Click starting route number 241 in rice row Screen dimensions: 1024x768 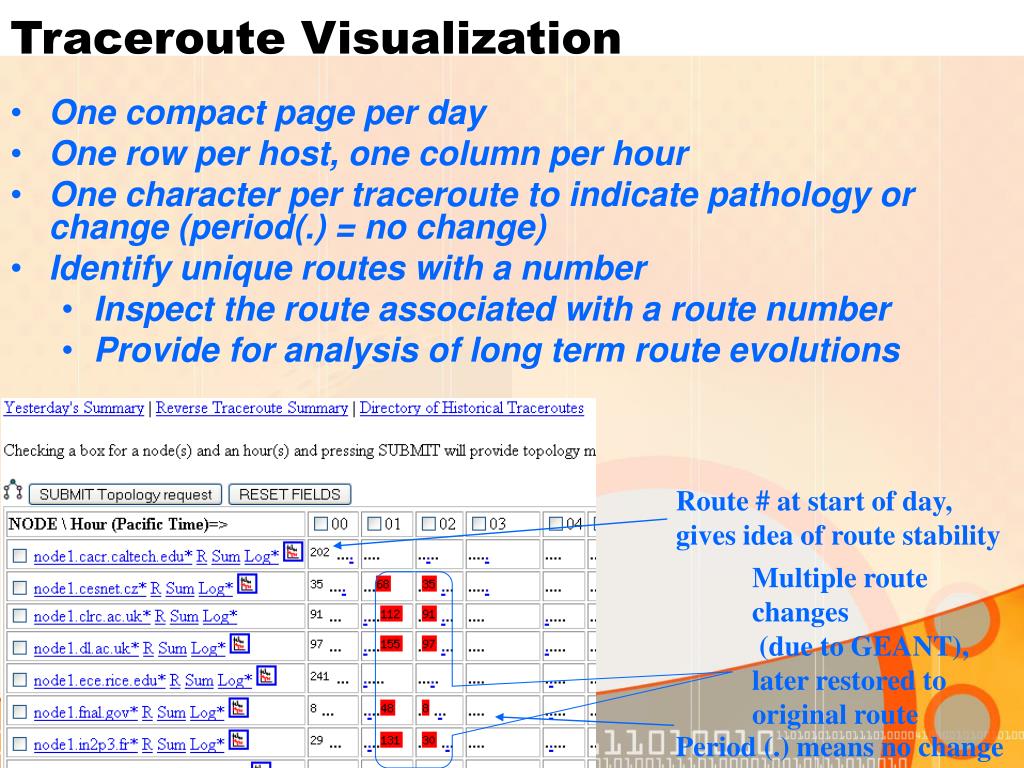pyautogui.click(x=320, y=676)
